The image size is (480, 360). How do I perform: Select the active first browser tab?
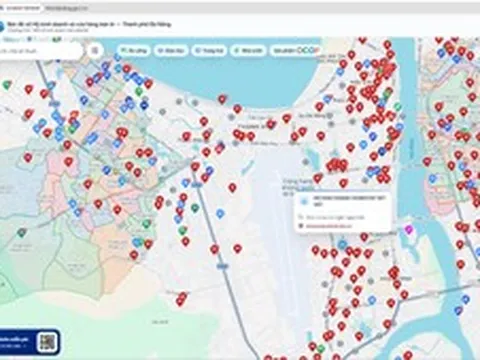pos(21,8)
